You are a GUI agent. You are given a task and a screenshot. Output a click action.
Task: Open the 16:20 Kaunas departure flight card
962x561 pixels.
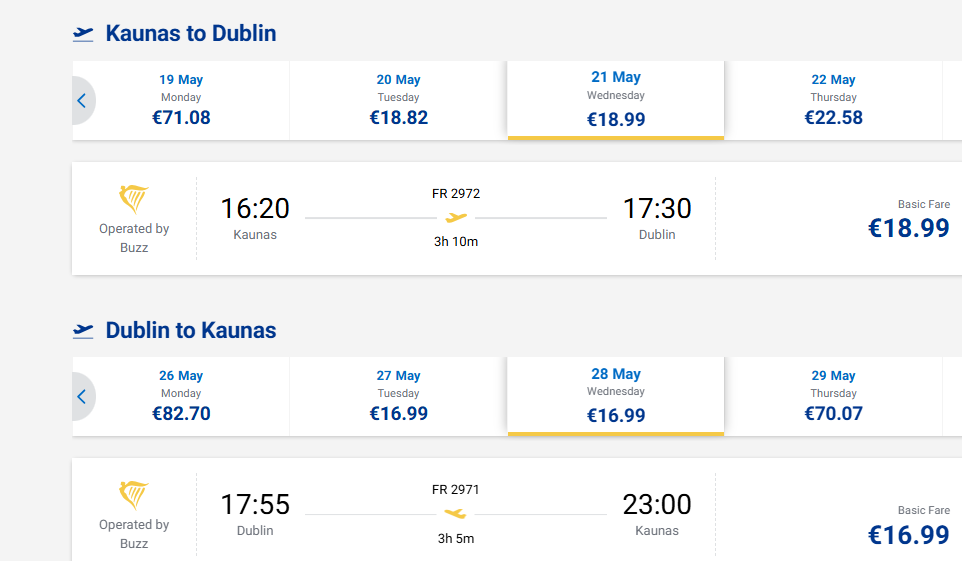517,219
